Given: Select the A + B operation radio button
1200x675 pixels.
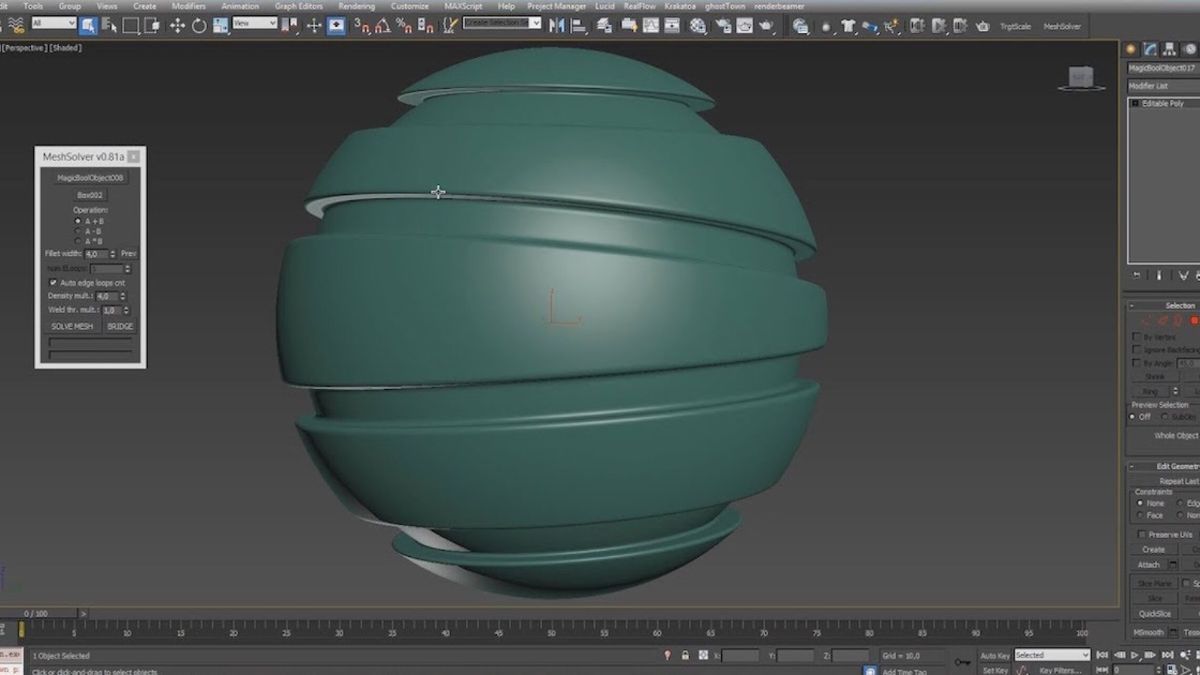Looking at the screenshot, I should (78, 221).
